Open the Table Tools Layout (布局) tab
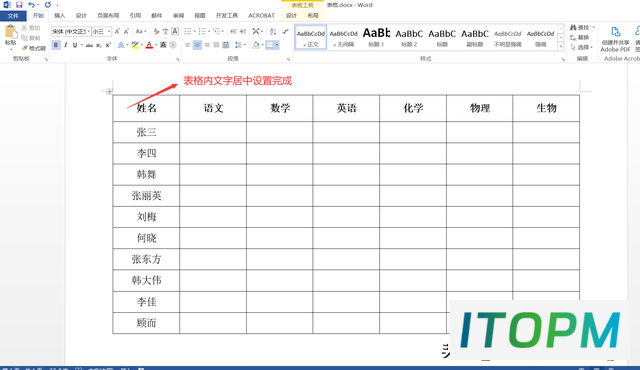640x370 pixels. pyautogui.click(x=313, y=16)
